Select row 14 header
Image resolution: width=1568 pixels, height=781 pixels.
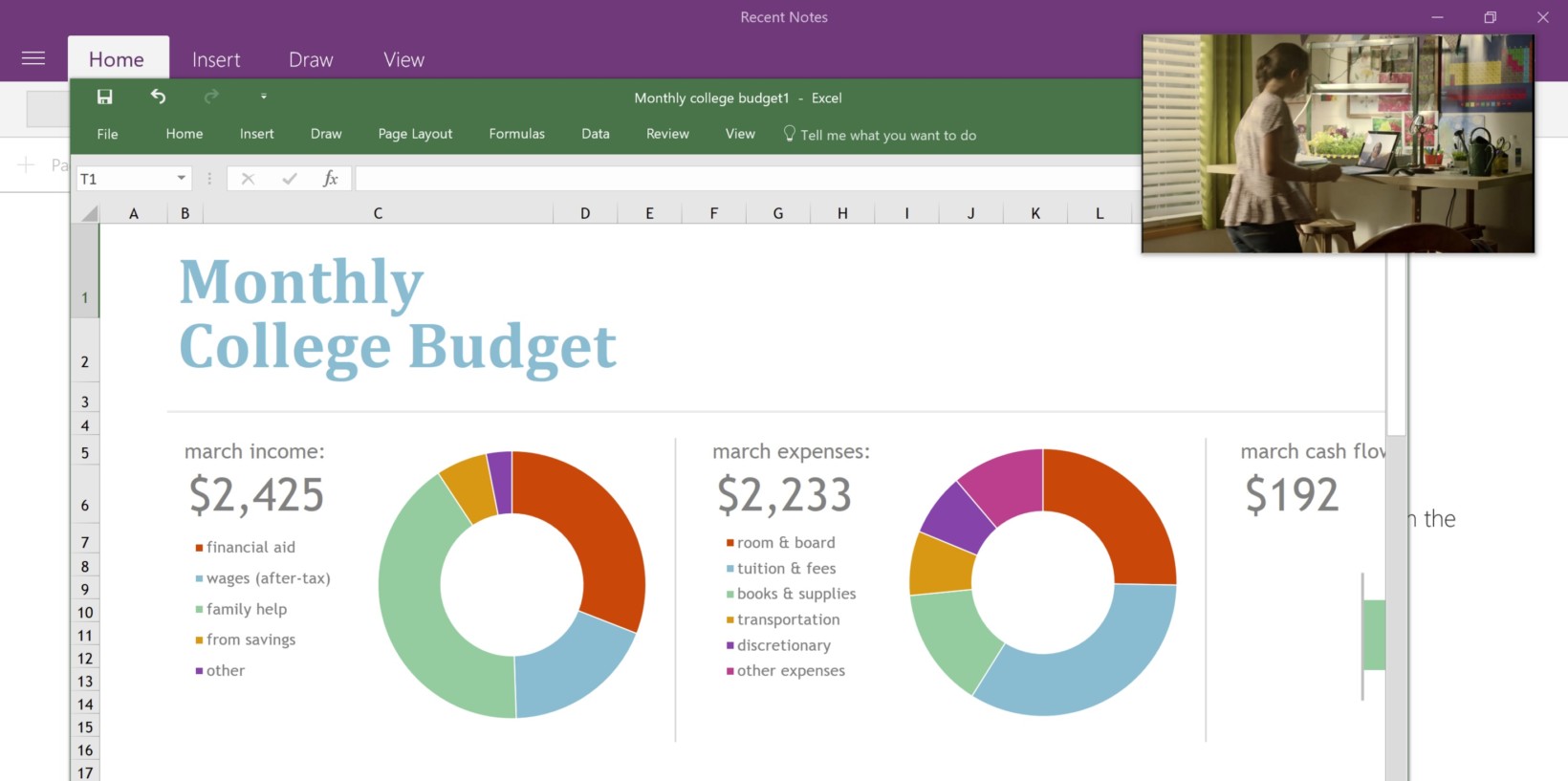(84, 705)
